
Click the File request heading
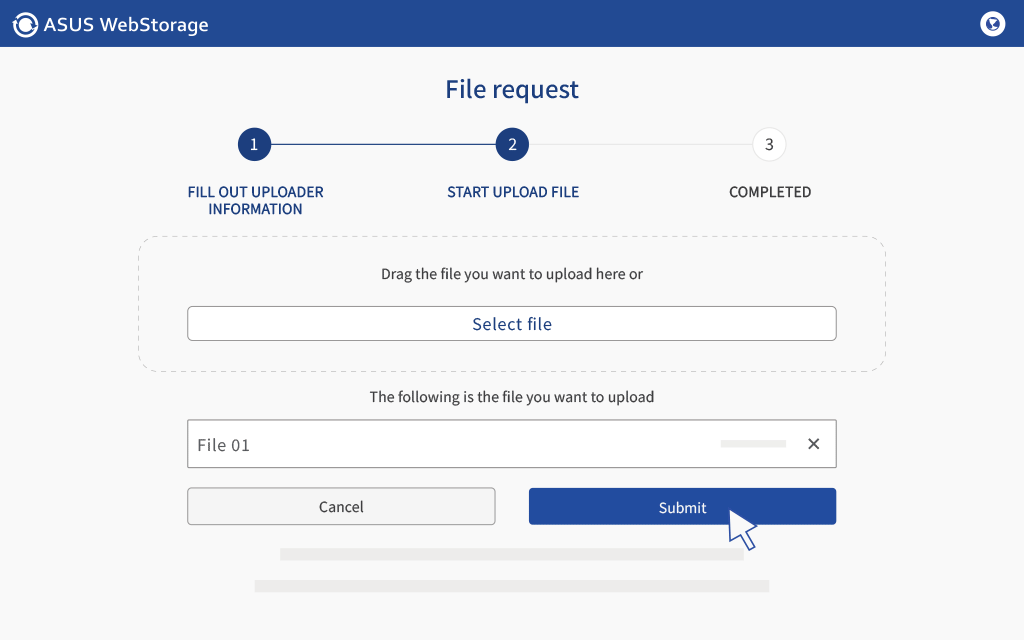[512, 89]
